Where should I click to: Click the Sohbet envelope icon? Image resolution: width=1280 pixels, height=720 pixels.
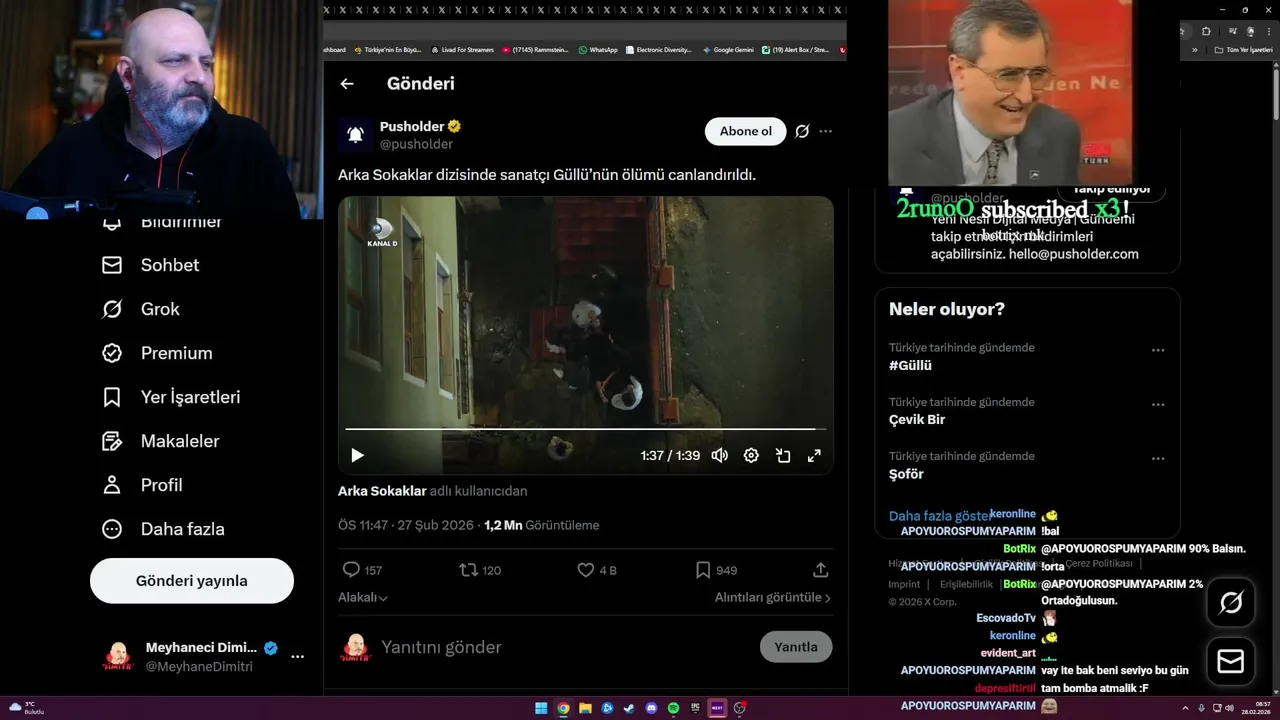(112, 265)
